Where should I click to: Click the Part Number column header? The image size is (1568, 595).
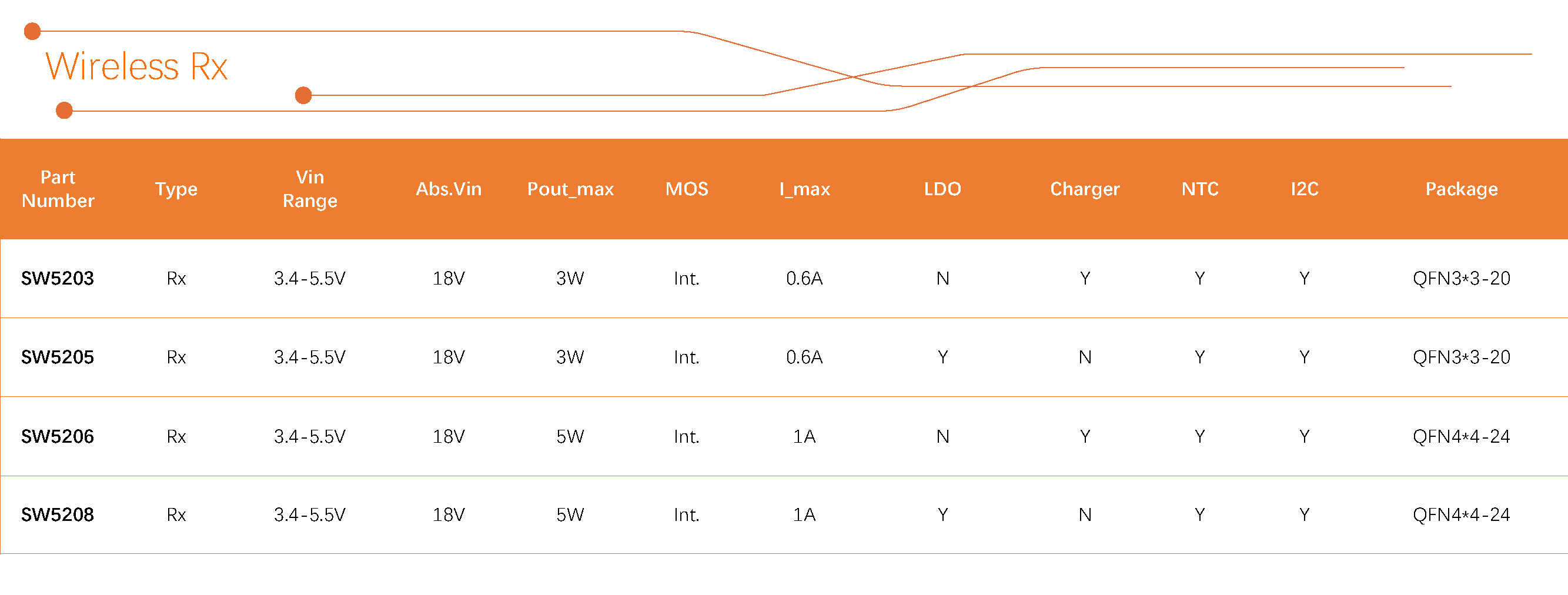pyautogui.click(x=58, y=189)
